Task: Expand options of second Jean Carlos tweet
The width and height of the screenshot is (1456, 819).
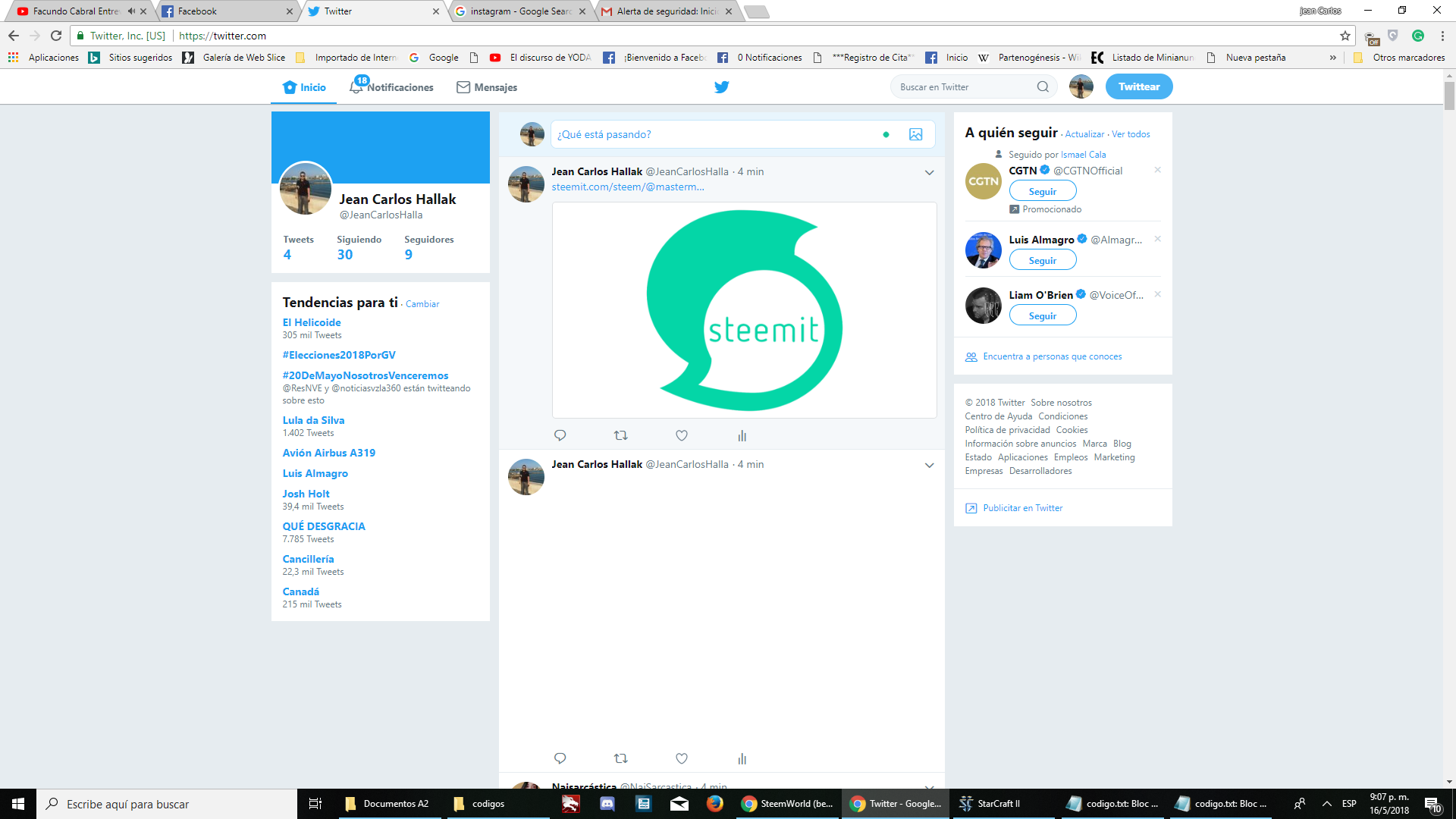Action: point(929,466)
